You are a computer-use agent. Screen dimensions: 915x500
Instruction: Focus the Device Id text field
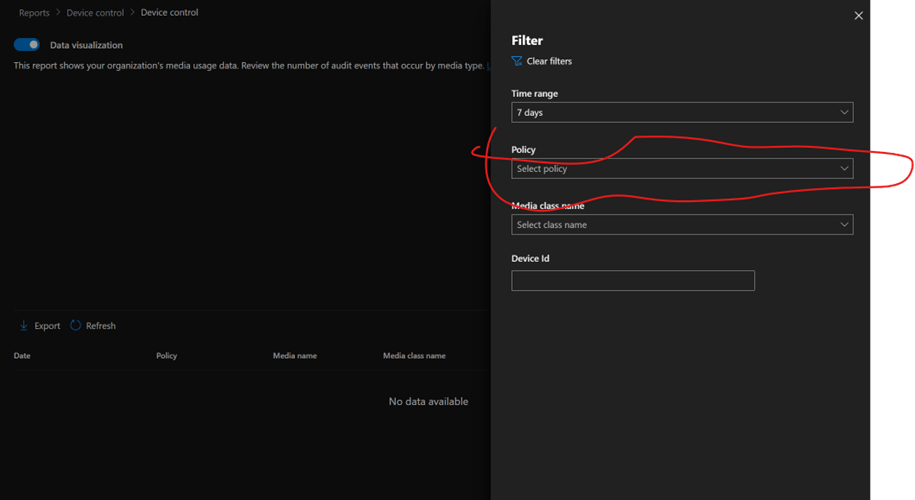(x=632, y=281)
